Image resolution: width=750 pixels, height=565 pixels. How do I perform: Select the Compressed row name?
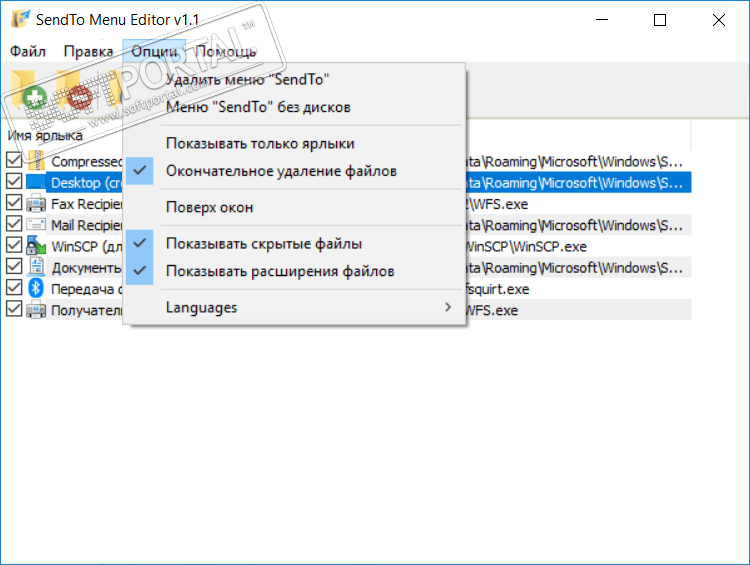point(87,162)
